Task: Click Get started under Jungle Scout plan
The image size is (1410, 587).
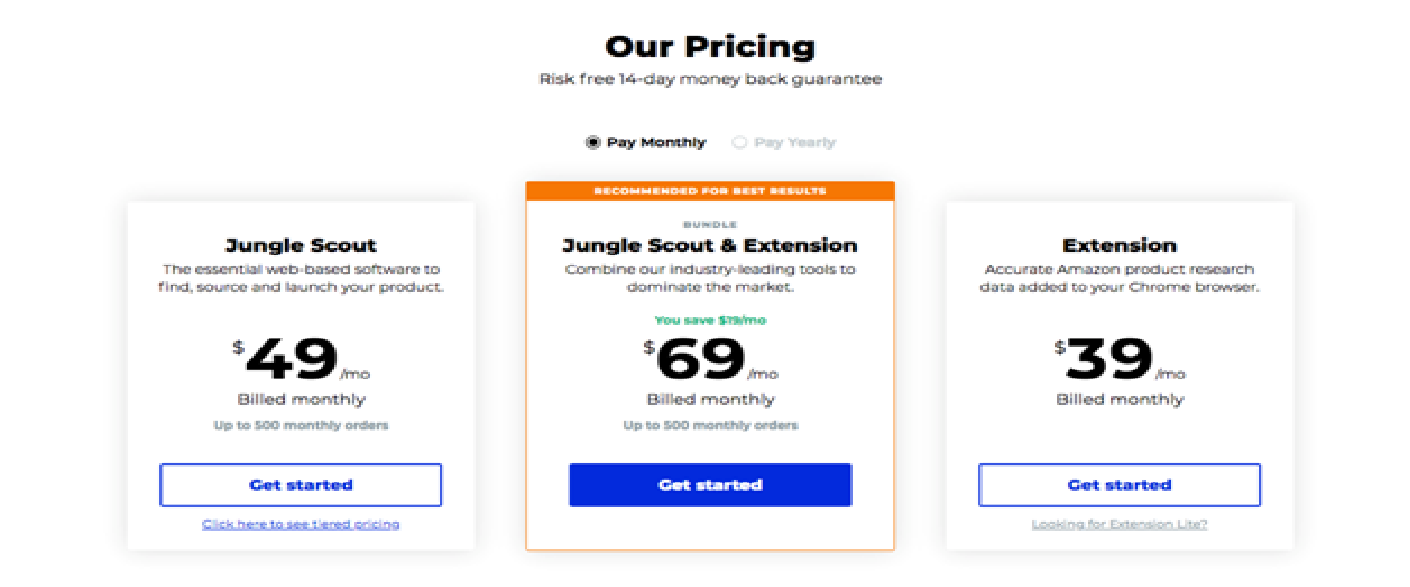Action: coord(300,485)
